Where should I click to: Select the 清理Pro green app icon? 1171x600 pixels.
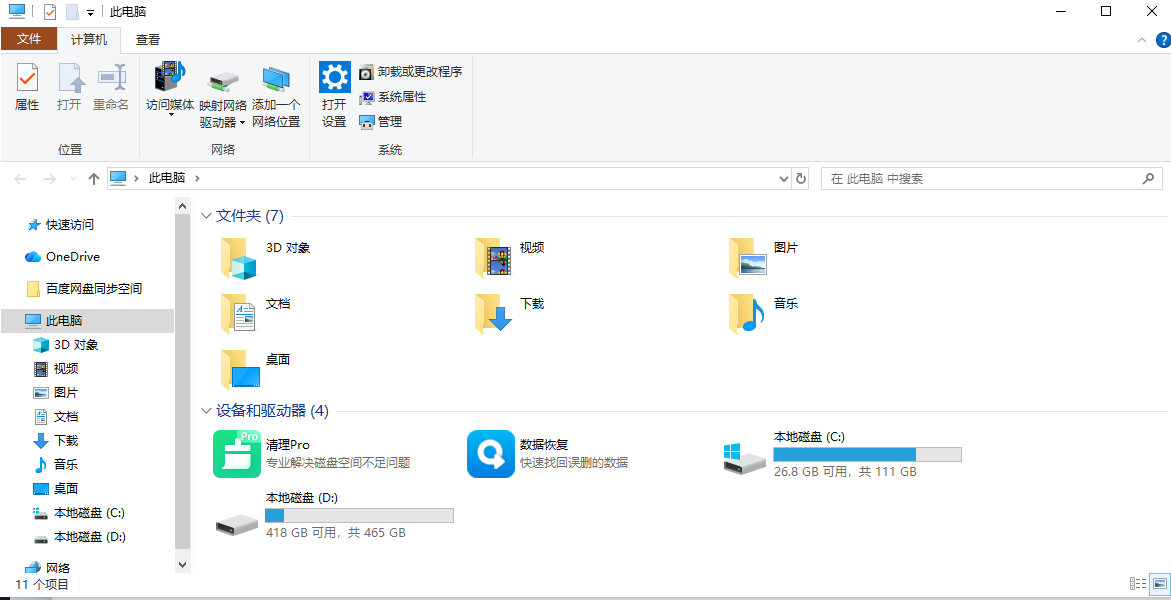pyautogui.click(x=237, y=454)
